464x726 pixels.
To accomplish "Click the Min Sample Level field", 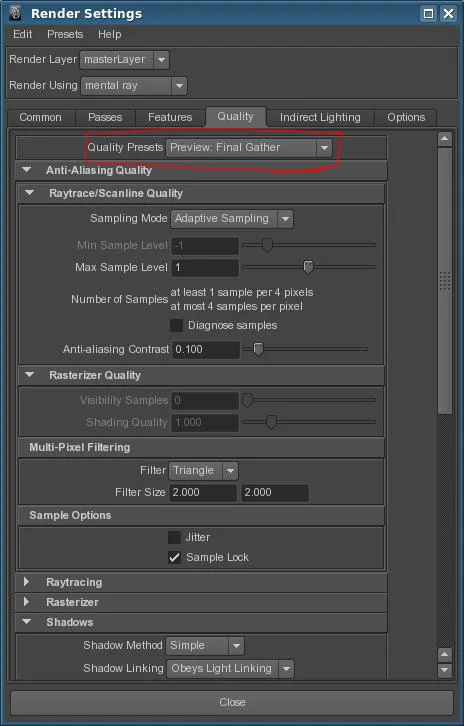I will 205,245.
